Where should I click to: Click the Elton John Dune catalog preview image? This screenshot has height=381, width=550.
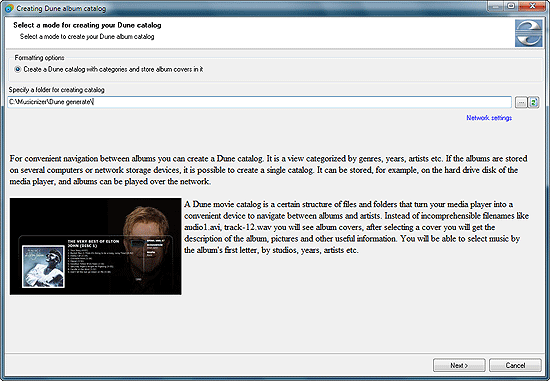[x=95, y=246]
